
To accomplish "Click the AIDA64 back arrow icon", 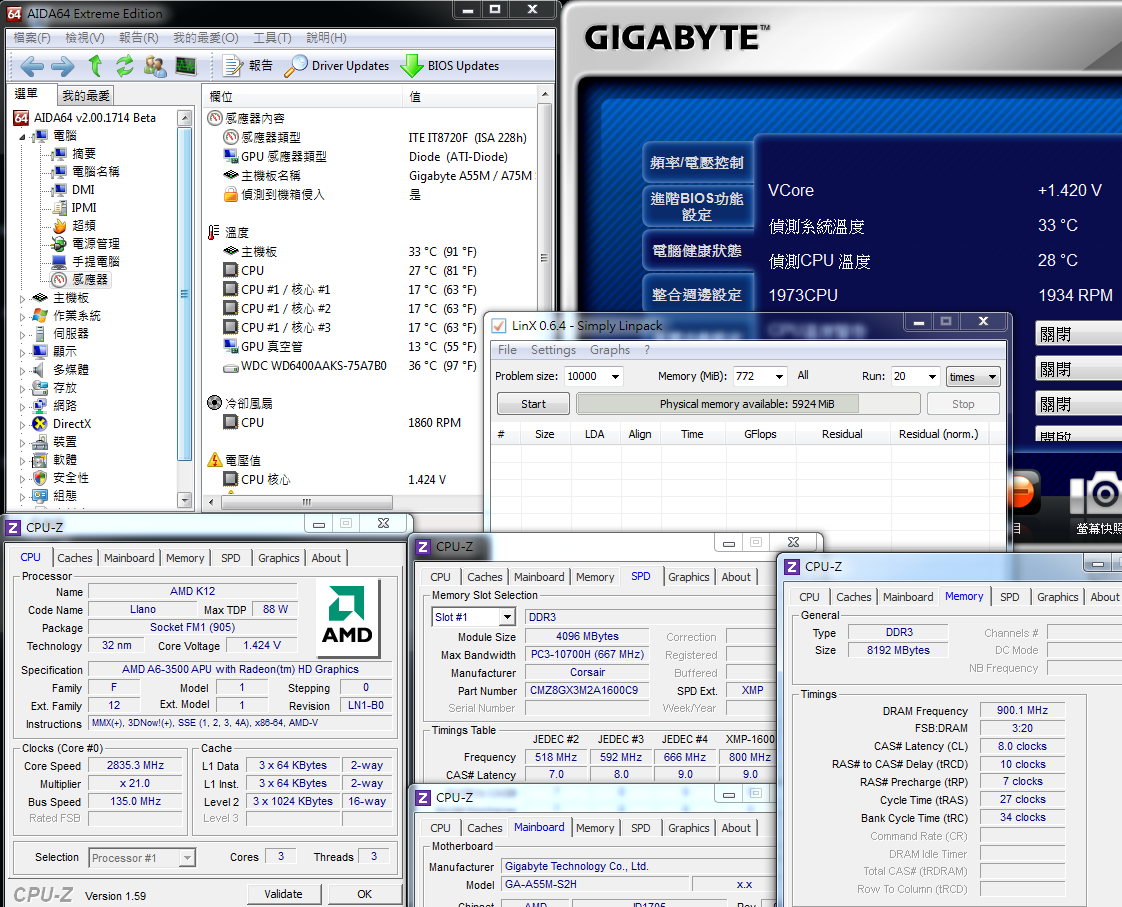I will coord(31,67).
